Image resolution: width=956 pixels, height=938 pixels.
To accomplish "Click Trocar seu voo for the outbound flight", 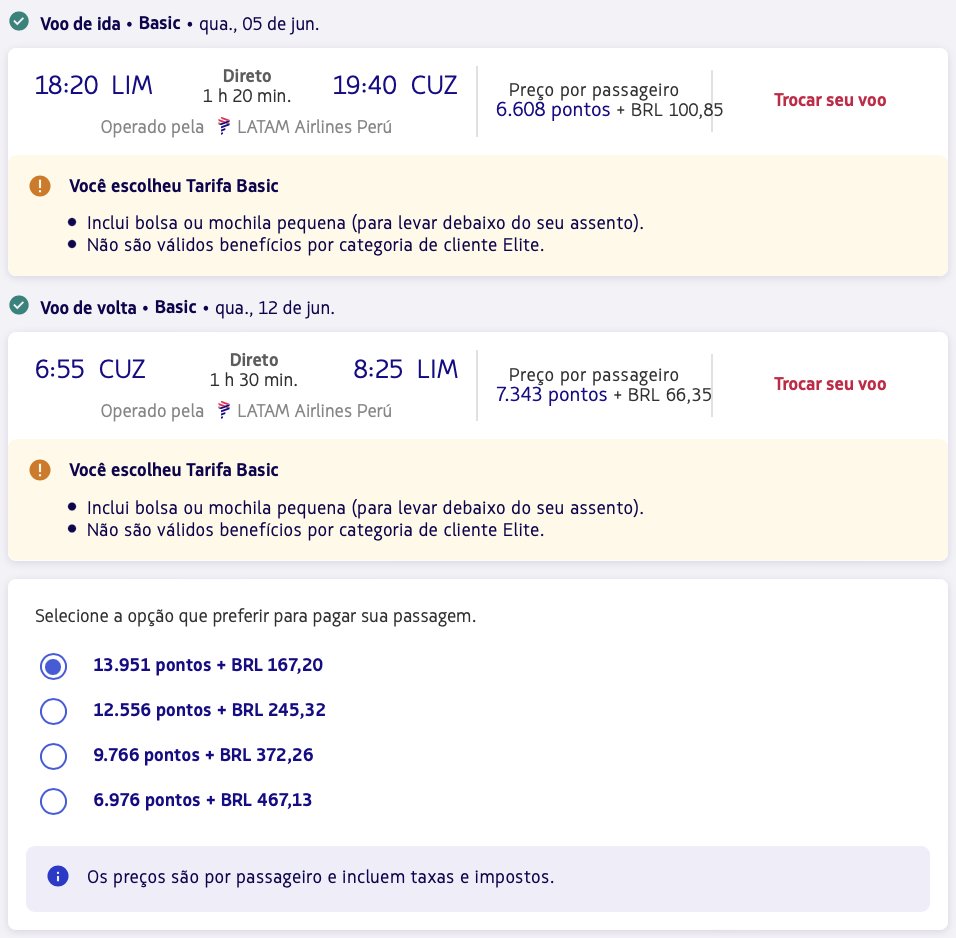I will (x=830, y=100).
